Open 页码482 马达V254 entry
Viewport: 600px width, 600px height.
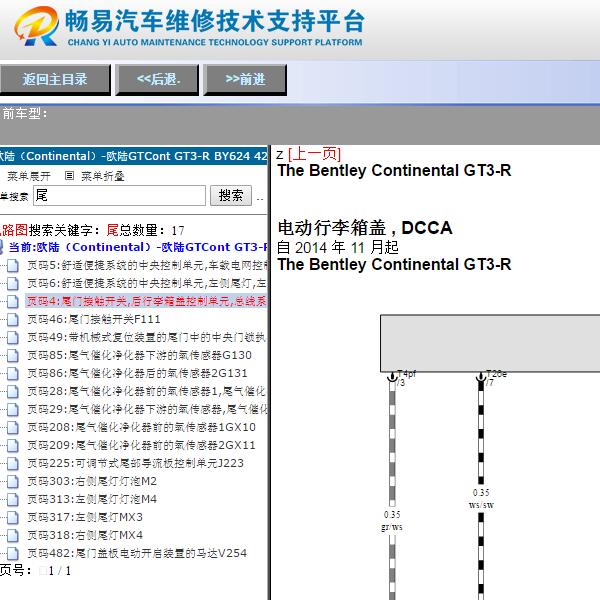137,553
